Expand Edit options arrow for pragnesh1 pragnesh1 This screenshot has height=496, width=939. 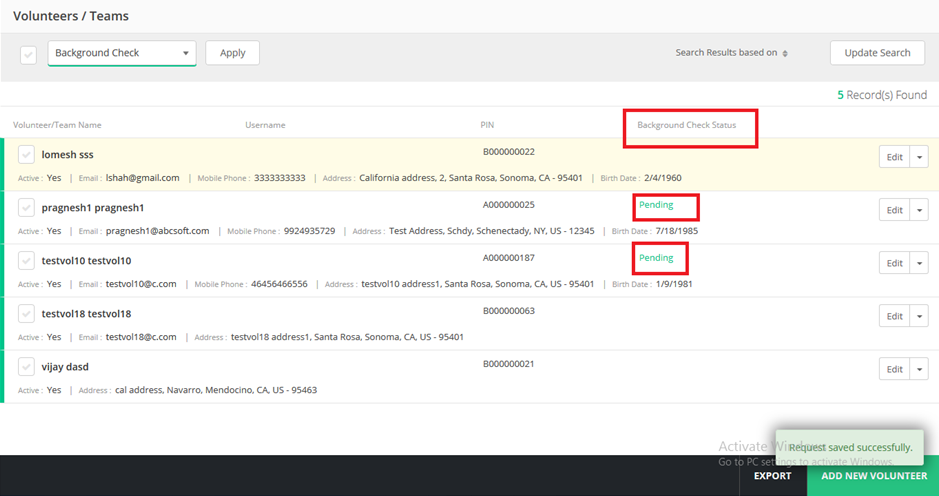(919, 210)
